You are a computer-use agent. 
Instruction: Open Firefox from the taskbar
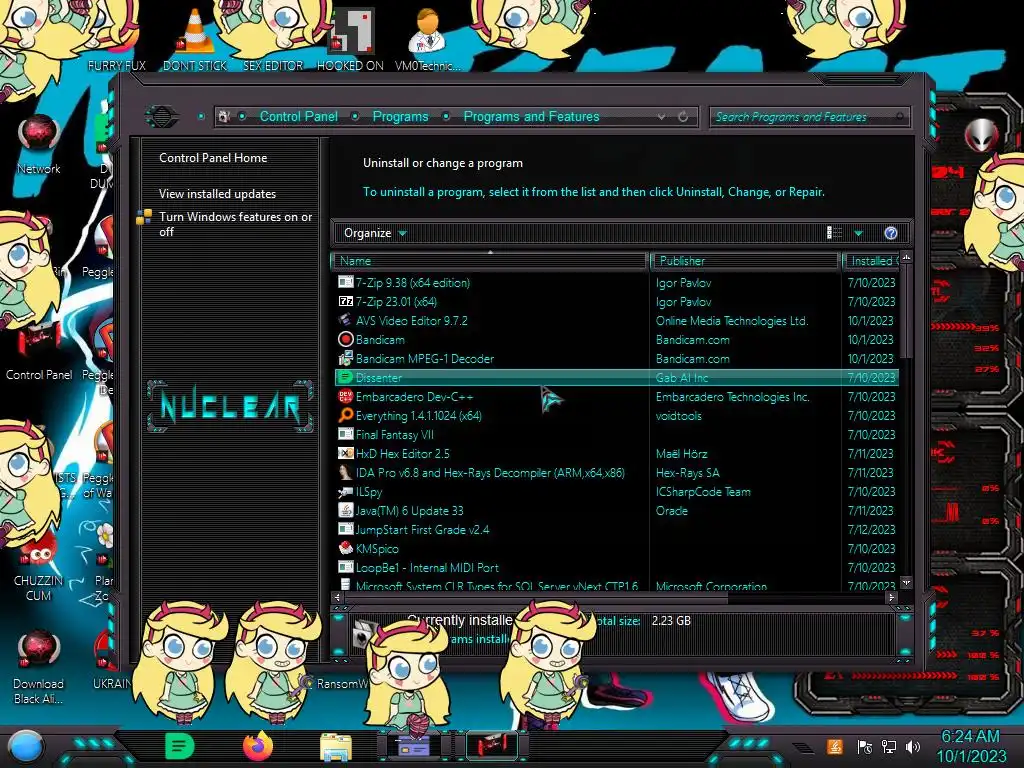click(x=258, y=746)
